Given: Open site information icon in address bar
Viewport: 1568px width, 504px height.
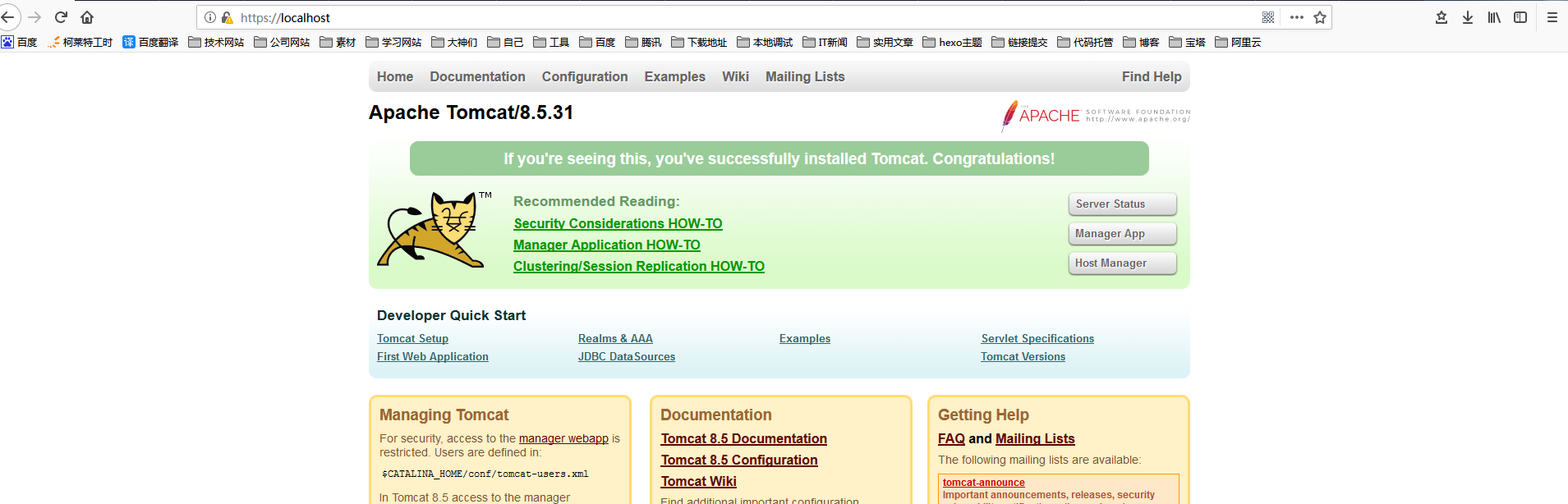Looking at the screenshot, I should pyautogui.click(x=210, y=17).
